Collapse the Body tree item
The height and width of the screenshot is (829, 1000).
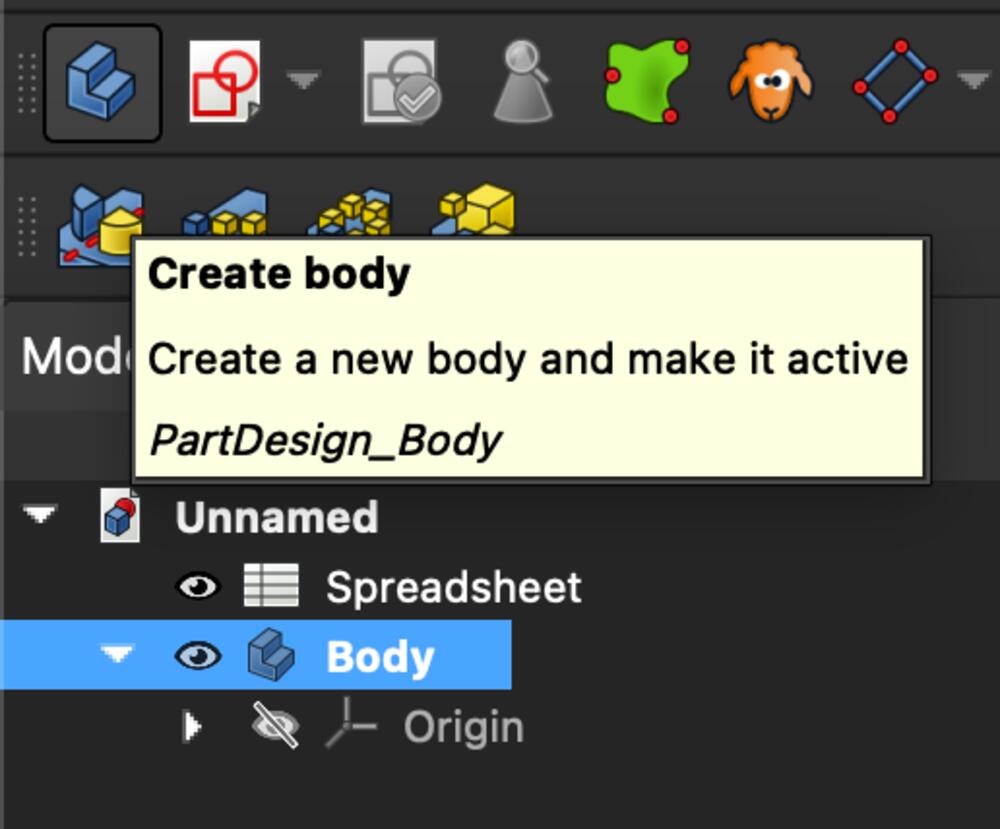[x=117, y=653]
